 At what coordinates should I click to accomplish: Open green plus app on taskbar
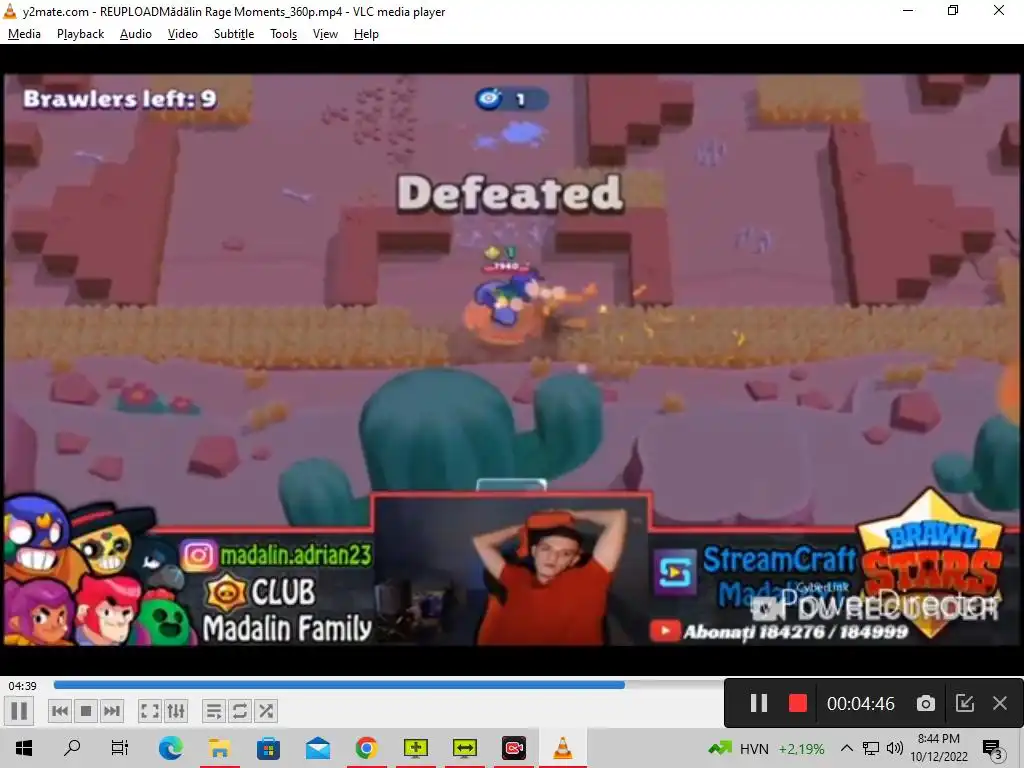coord(416,748)
